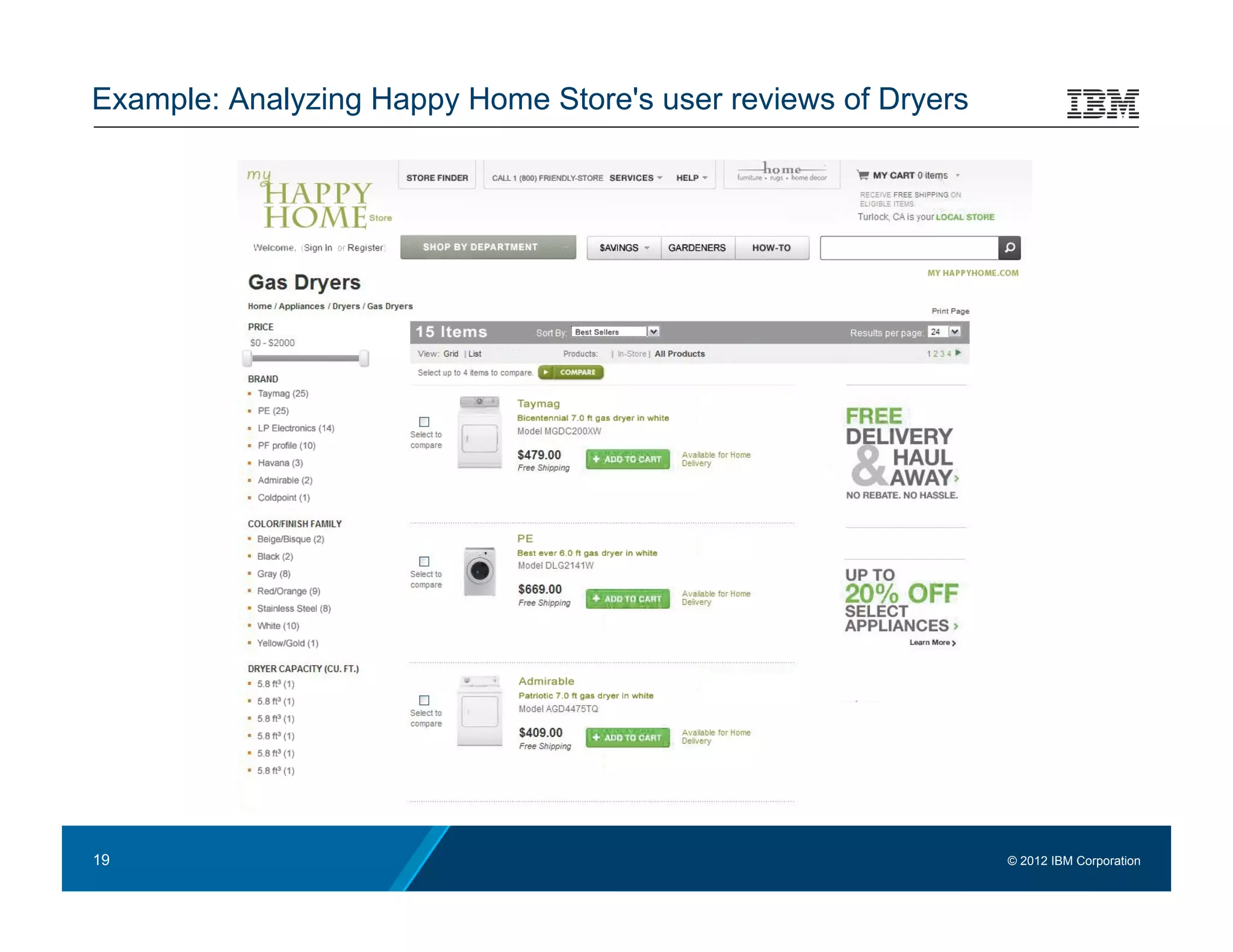Screen dimensions: 1233x952
Task: Click the right price slider handle
Action: coord(364,358)
